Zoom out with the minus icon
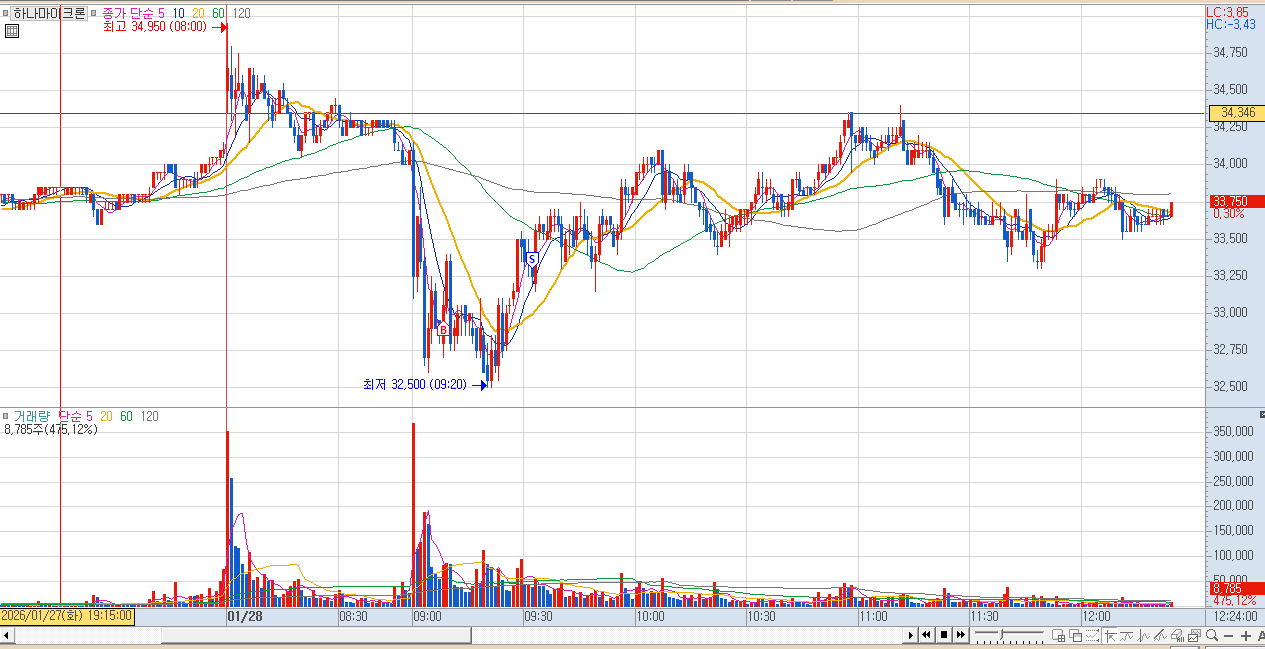Screen dimensions: 1265x649 (x=1228, y=636)
